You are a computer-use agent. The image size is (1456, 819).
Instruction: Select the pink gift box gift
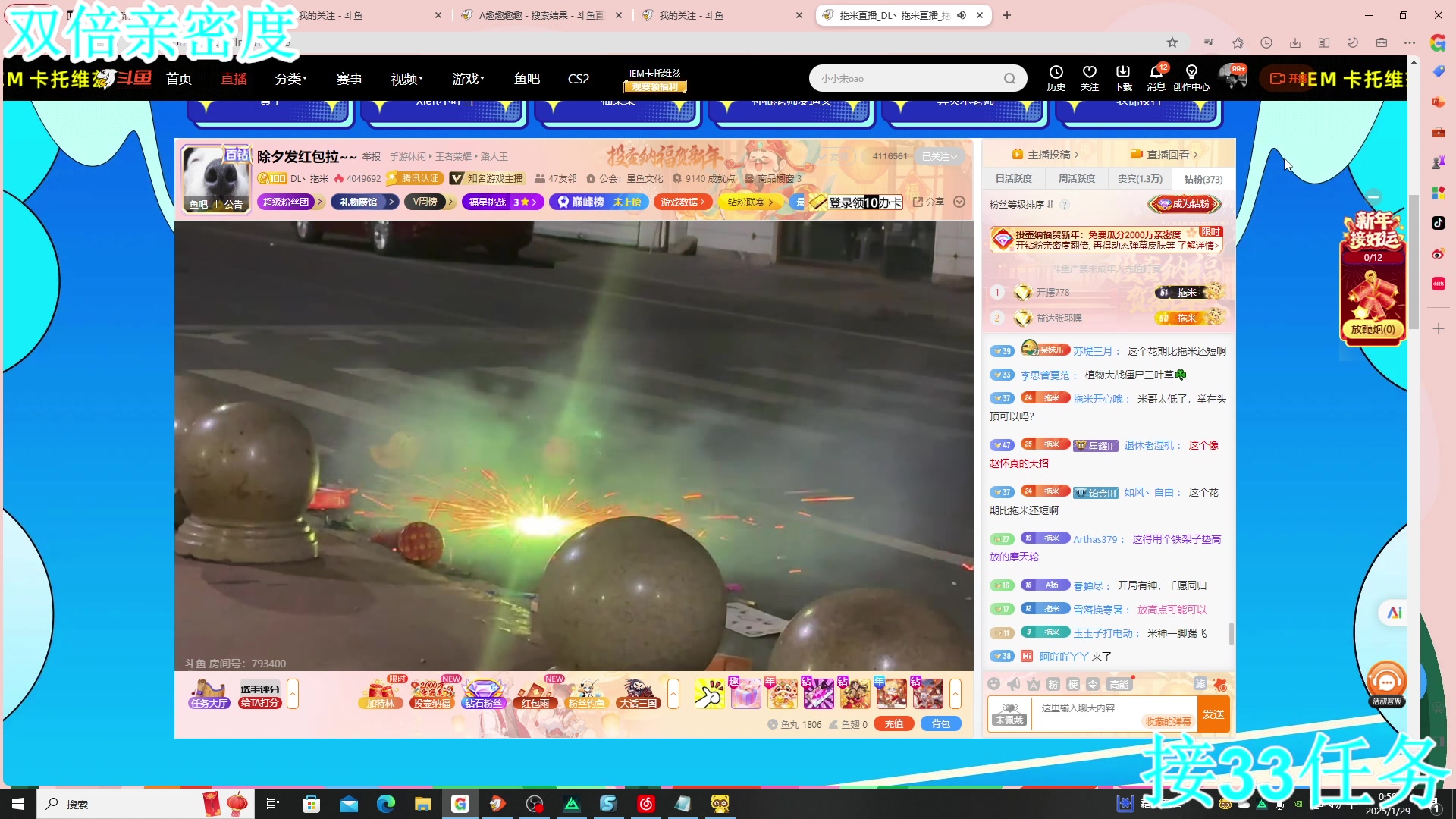point(745,694)
